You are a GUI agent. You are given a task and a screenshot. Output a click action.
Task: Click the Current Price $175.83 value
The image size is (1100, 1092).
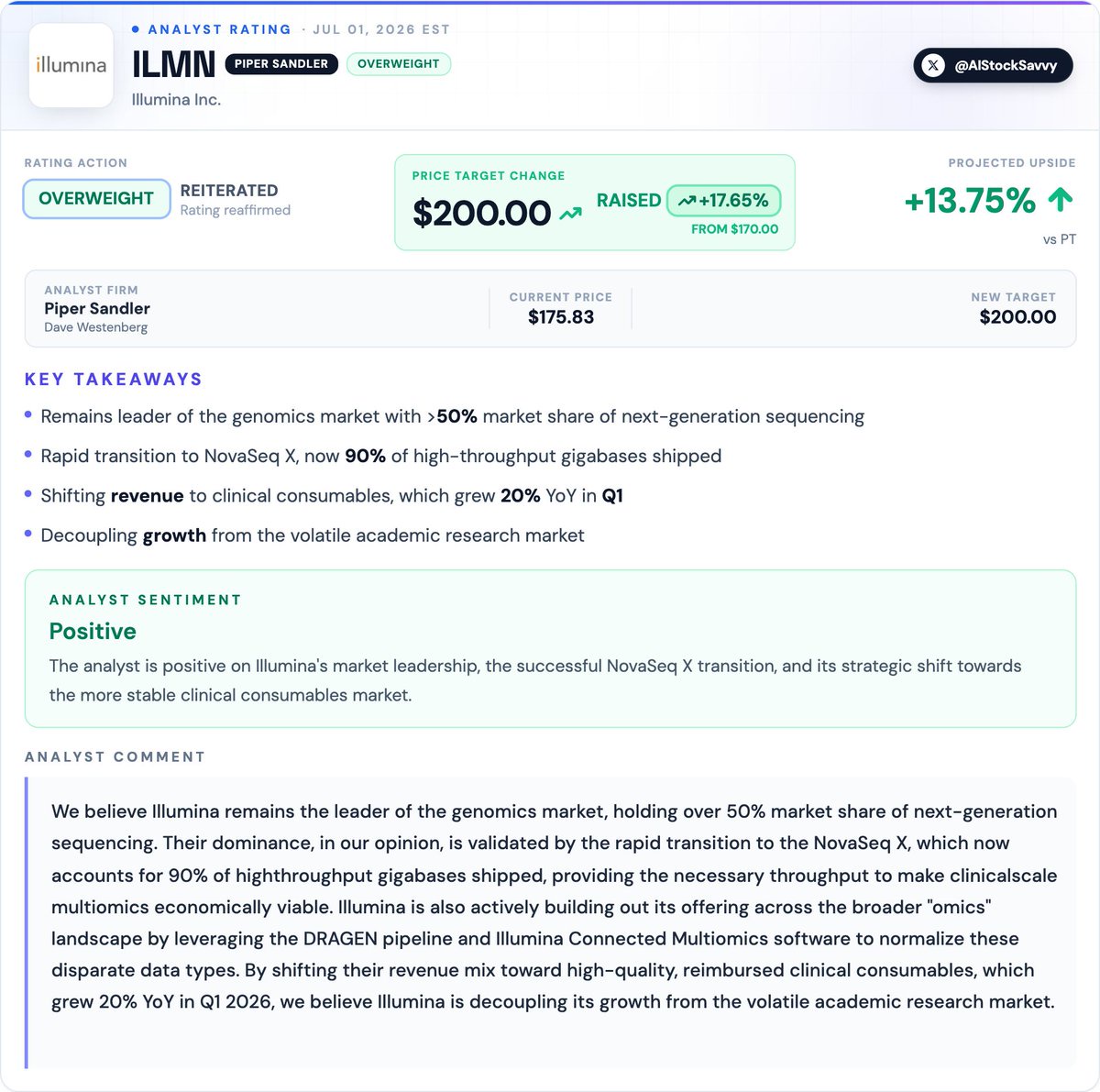tap(561, 317)
